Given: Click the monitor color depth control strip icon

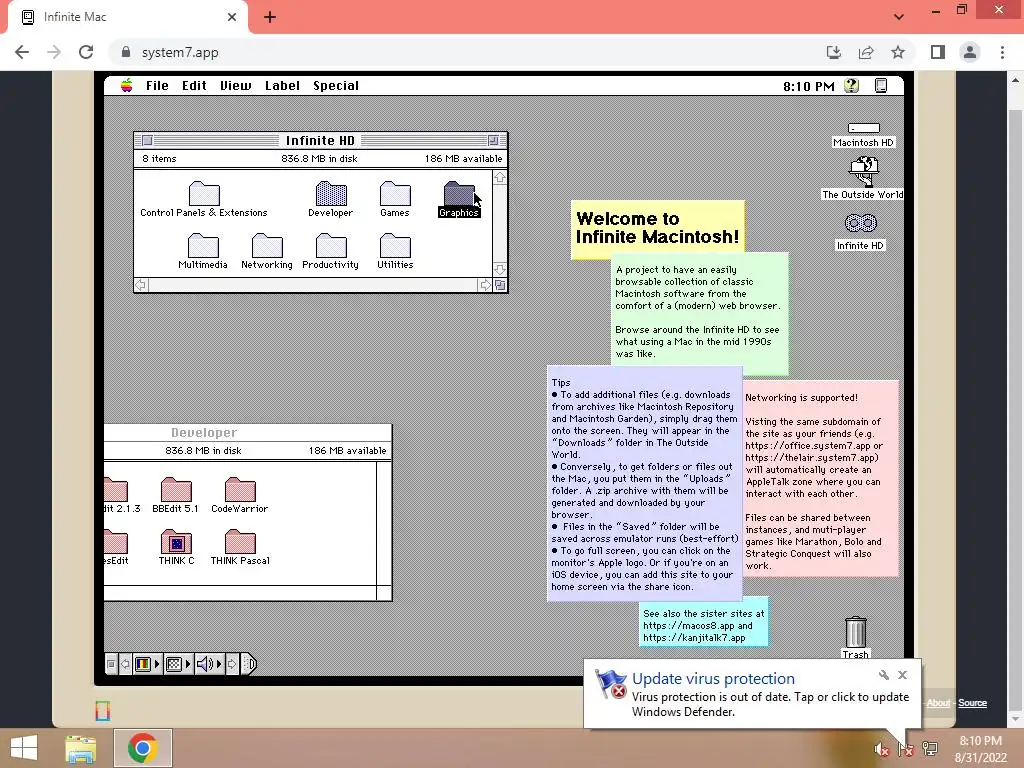Looking at the screenshot, I should (143, 664).
